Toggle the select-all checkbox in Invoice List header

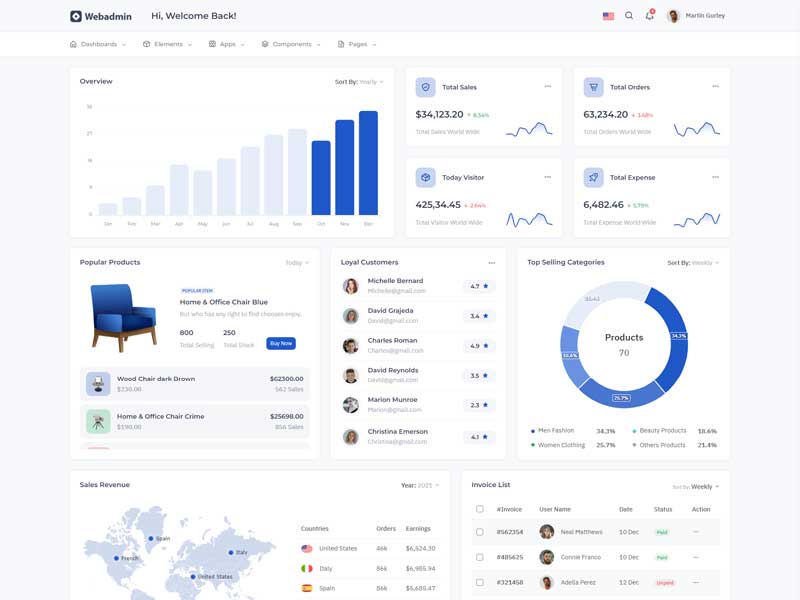pos(480,509)
